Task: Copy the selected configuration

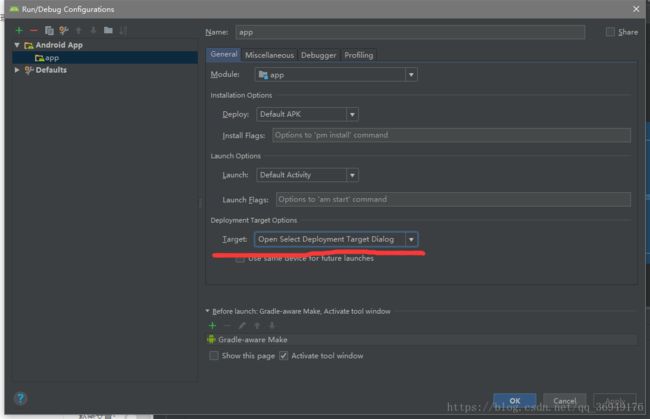Action: coord(49,30)
